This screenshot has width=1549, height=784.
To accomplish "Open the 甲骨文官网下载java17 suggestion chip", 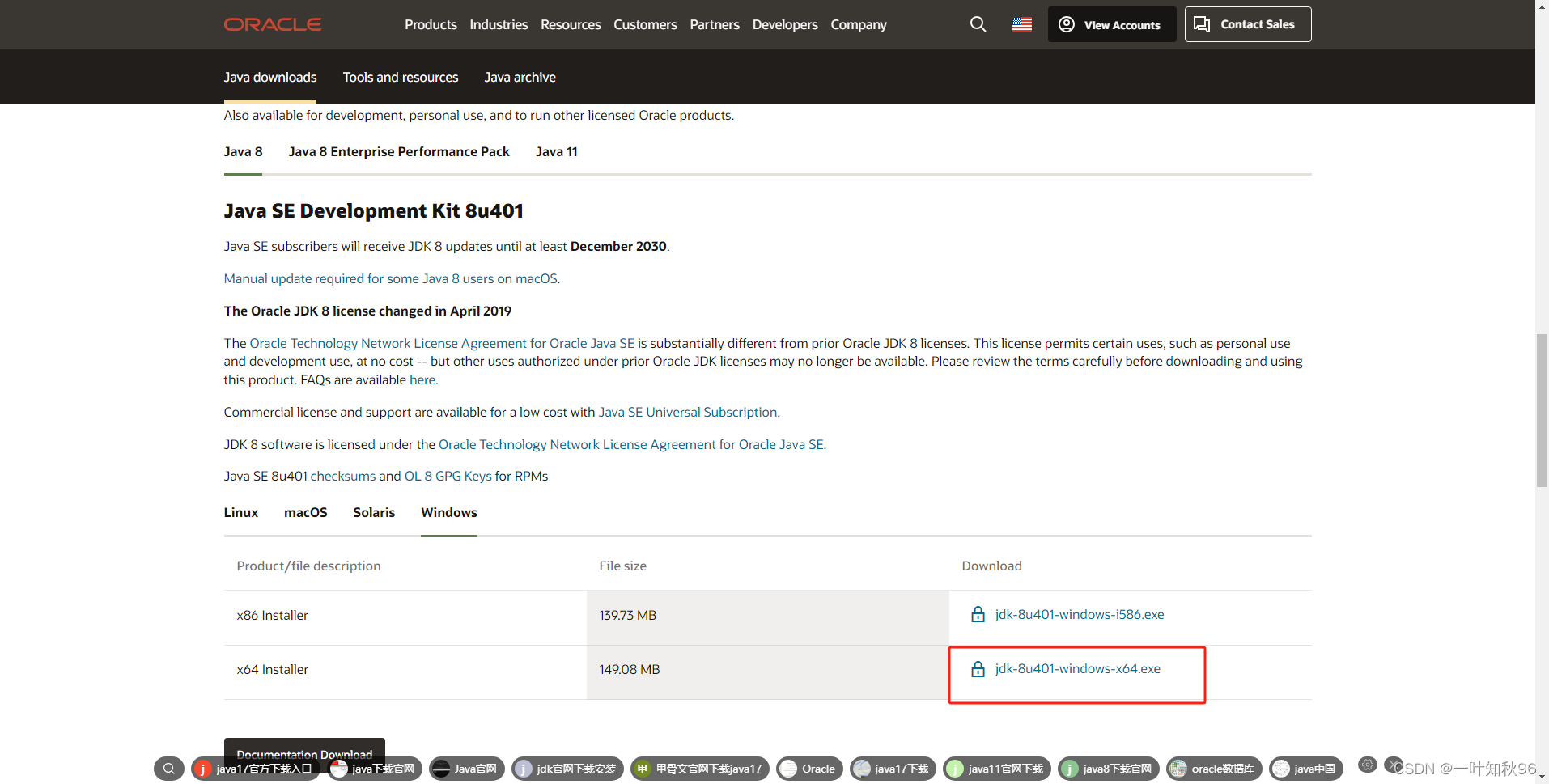I will 700,769.
